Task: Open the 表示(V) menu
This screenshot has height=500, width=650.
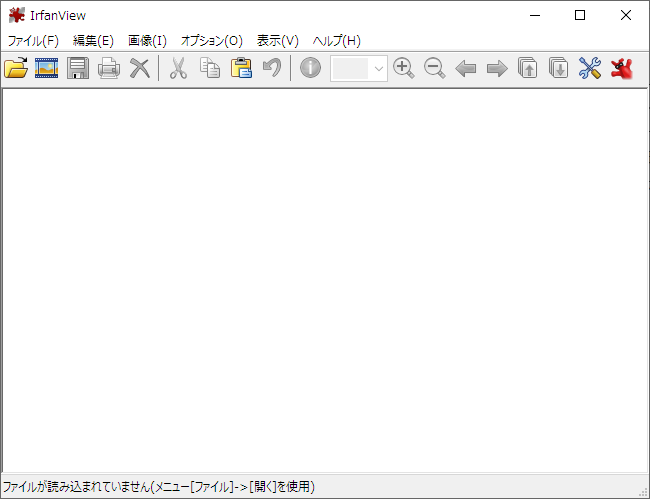Action: 277,41
